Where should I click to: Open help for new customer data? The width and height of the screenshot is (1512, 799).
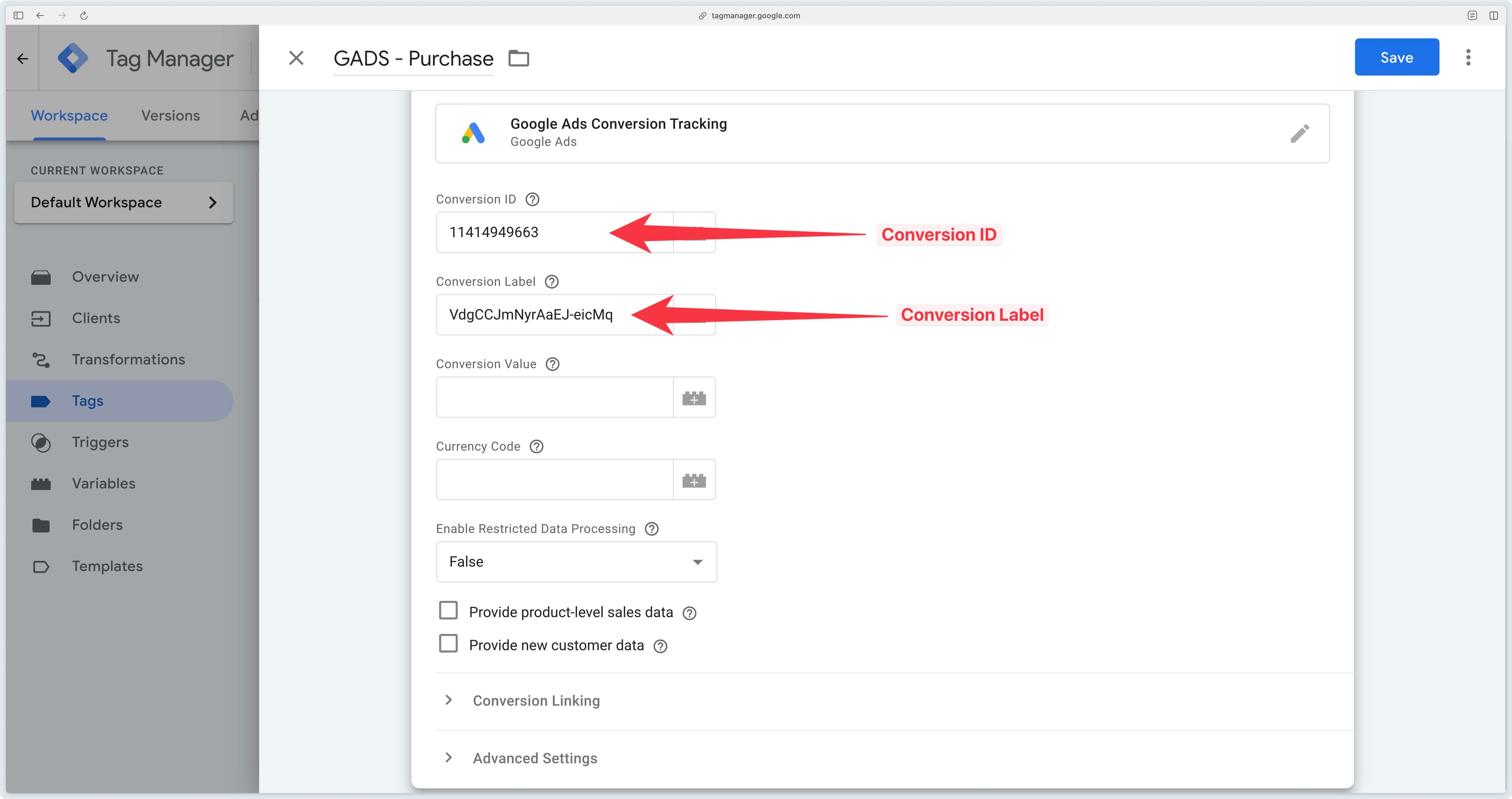click(x=660, y=646)
